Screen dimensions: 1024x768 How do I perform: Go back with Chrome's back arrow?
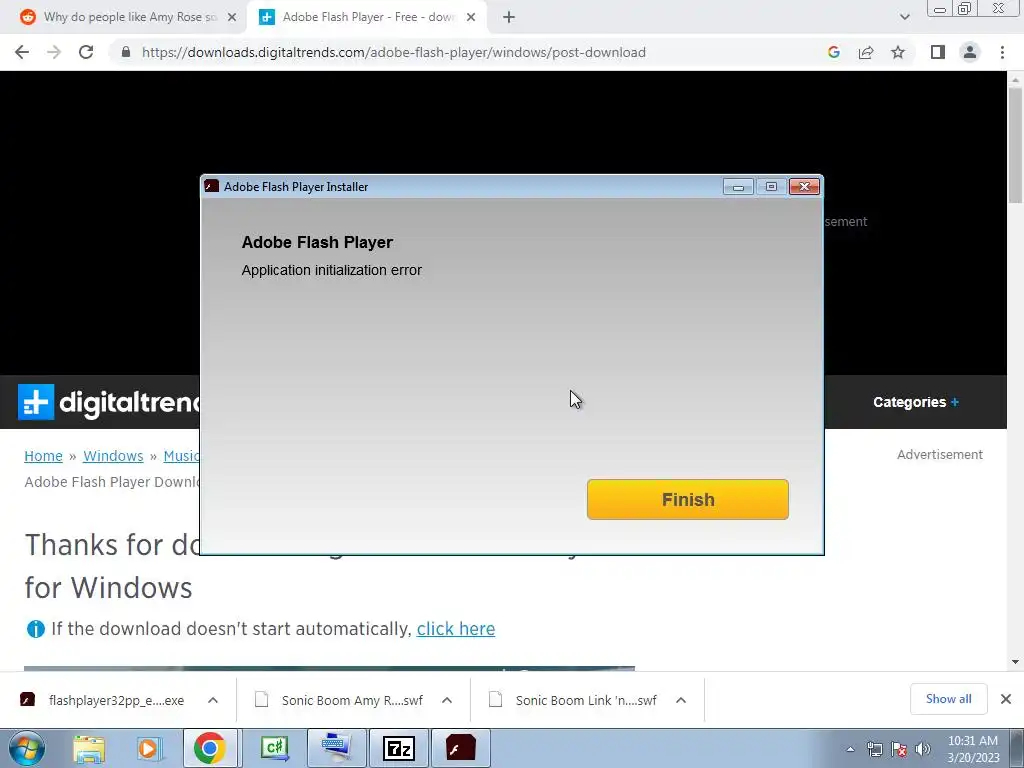tap(22, 52)
